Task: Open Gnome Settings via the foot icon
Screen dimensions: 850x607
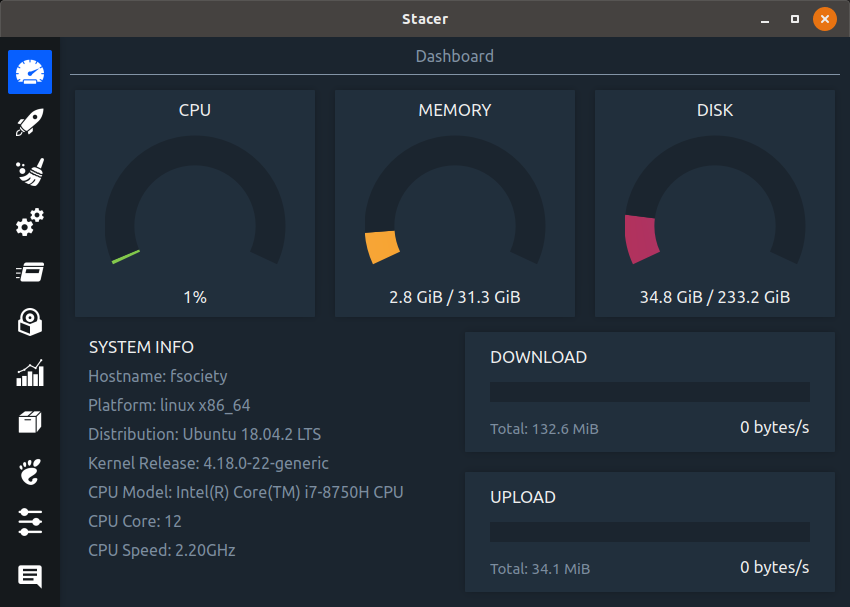Action: pyautogui.click(x=30, y=472)
